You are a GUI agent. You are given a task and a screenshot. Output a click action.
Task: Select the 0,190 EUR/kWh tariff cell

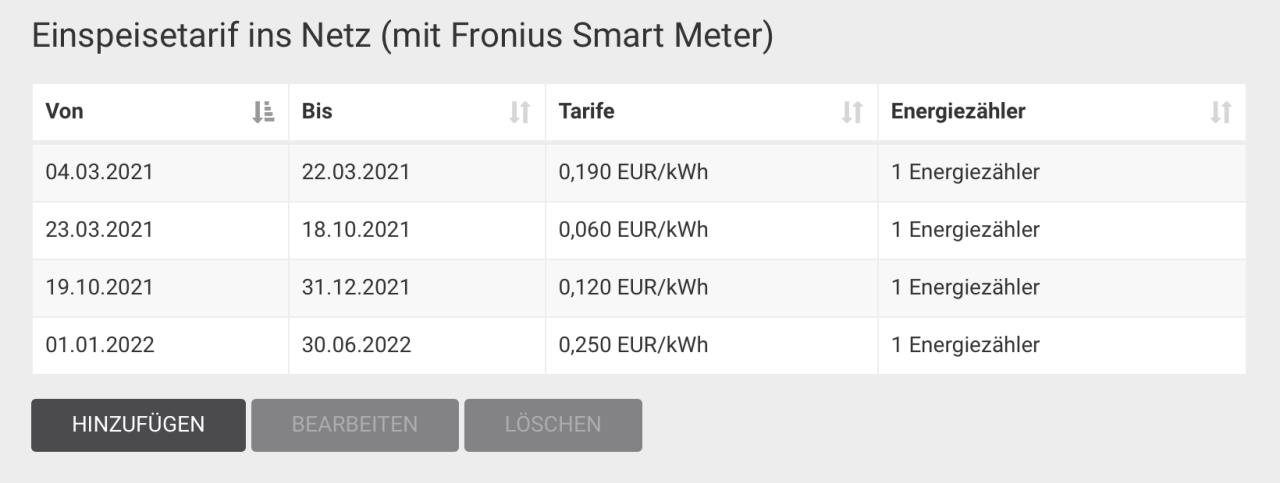712,173
